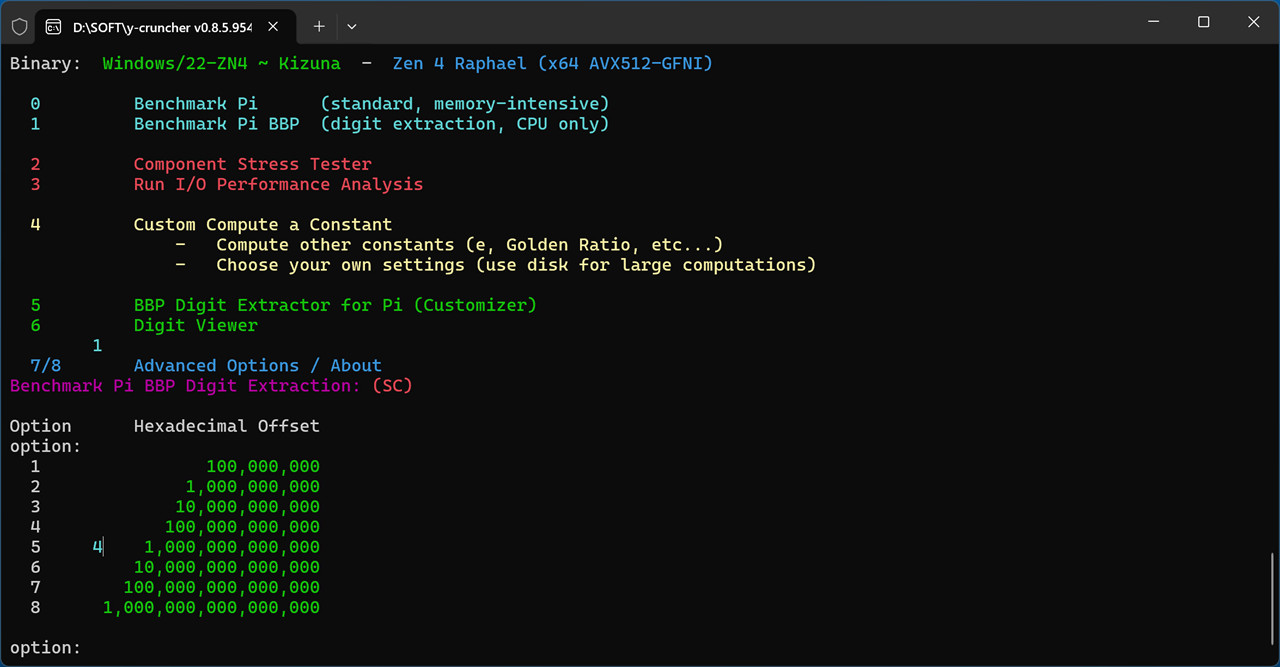This screenshot has height=667, width=1280.
Task: Minimize the terminal window
Action: [1155, 22]
